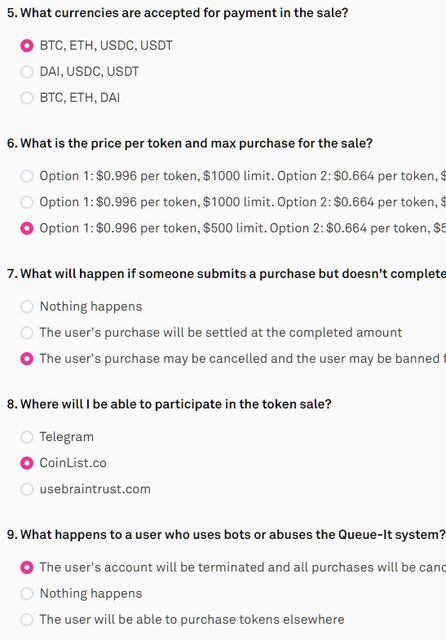Select 'purchase tokens elsewhere' radio option

click(x=27, y=620)
